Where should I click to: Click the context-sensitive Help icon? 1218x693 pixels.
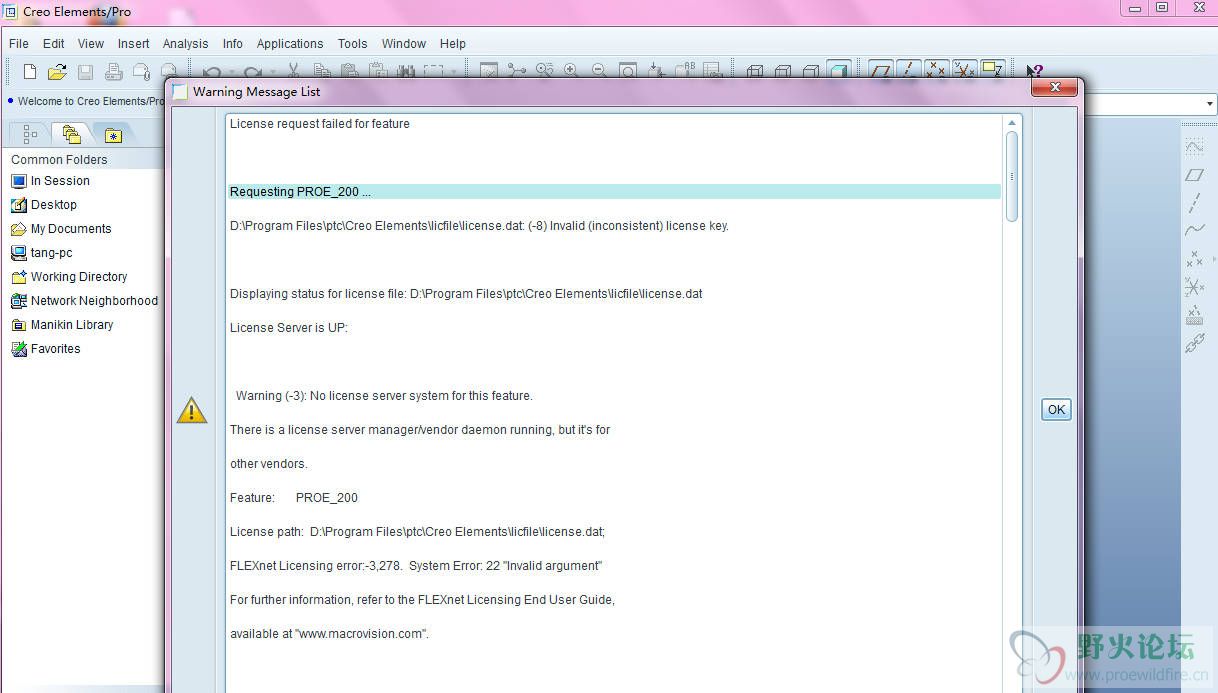click(1034, 71)
